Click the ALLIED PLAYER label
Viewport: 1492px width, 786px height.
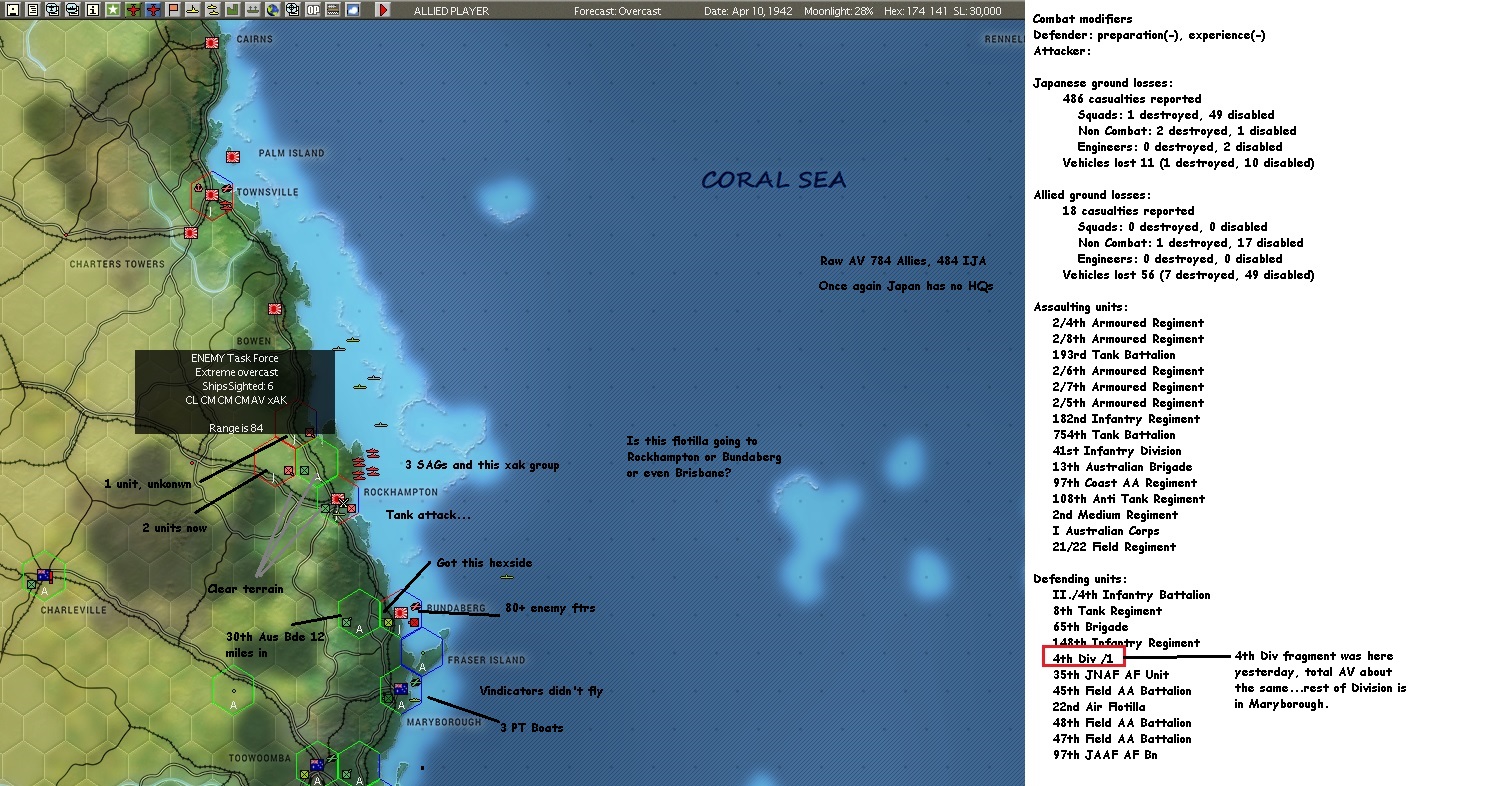tap(451, 11)
